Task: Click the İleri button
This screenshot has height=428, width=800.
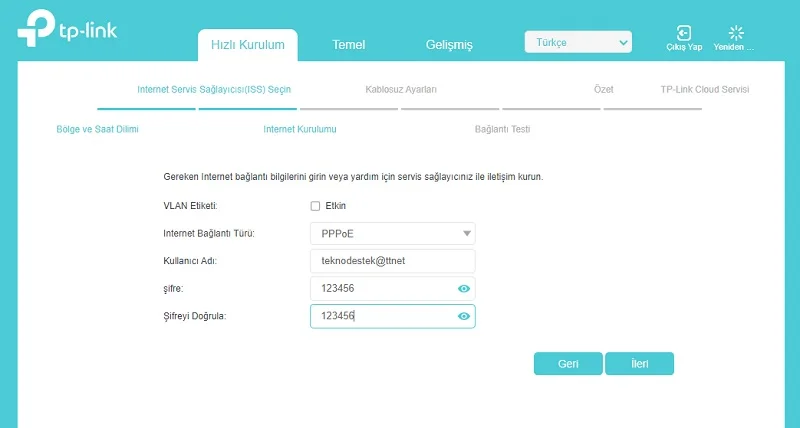Action: 639,364
